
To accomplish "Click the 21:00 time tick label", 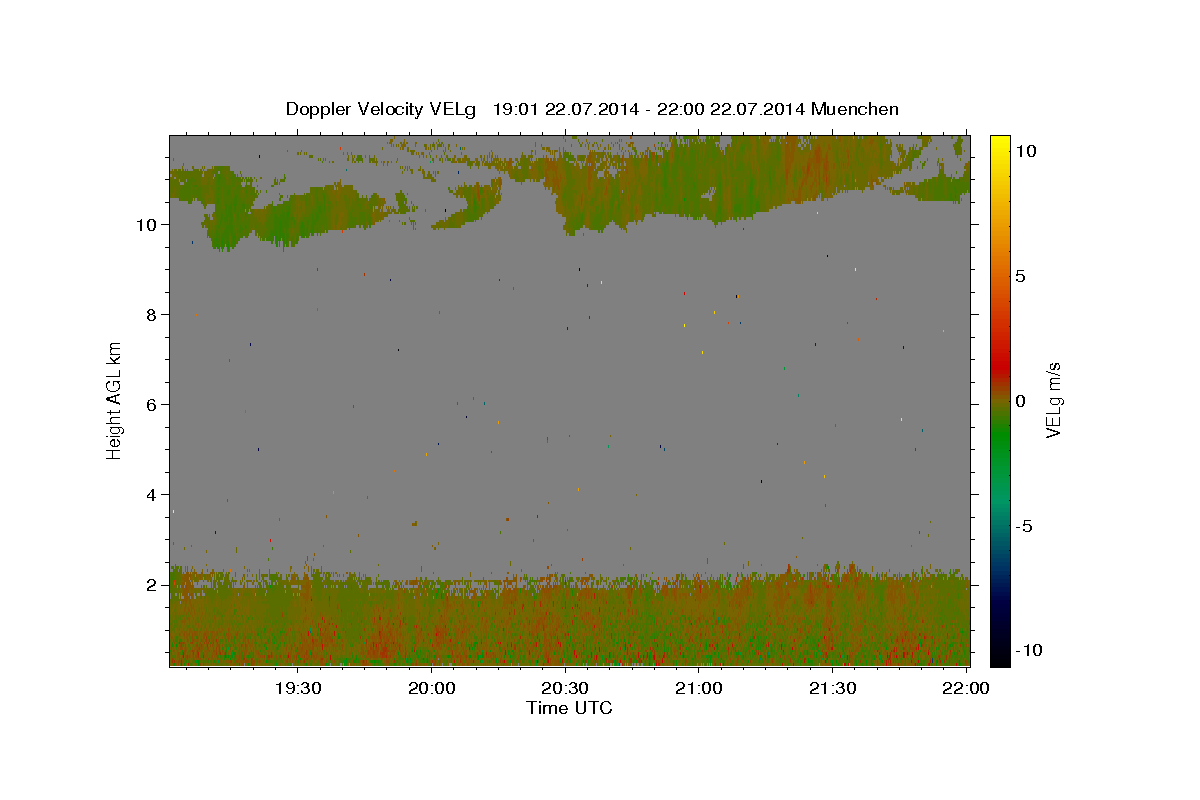I will coord(699,688).
